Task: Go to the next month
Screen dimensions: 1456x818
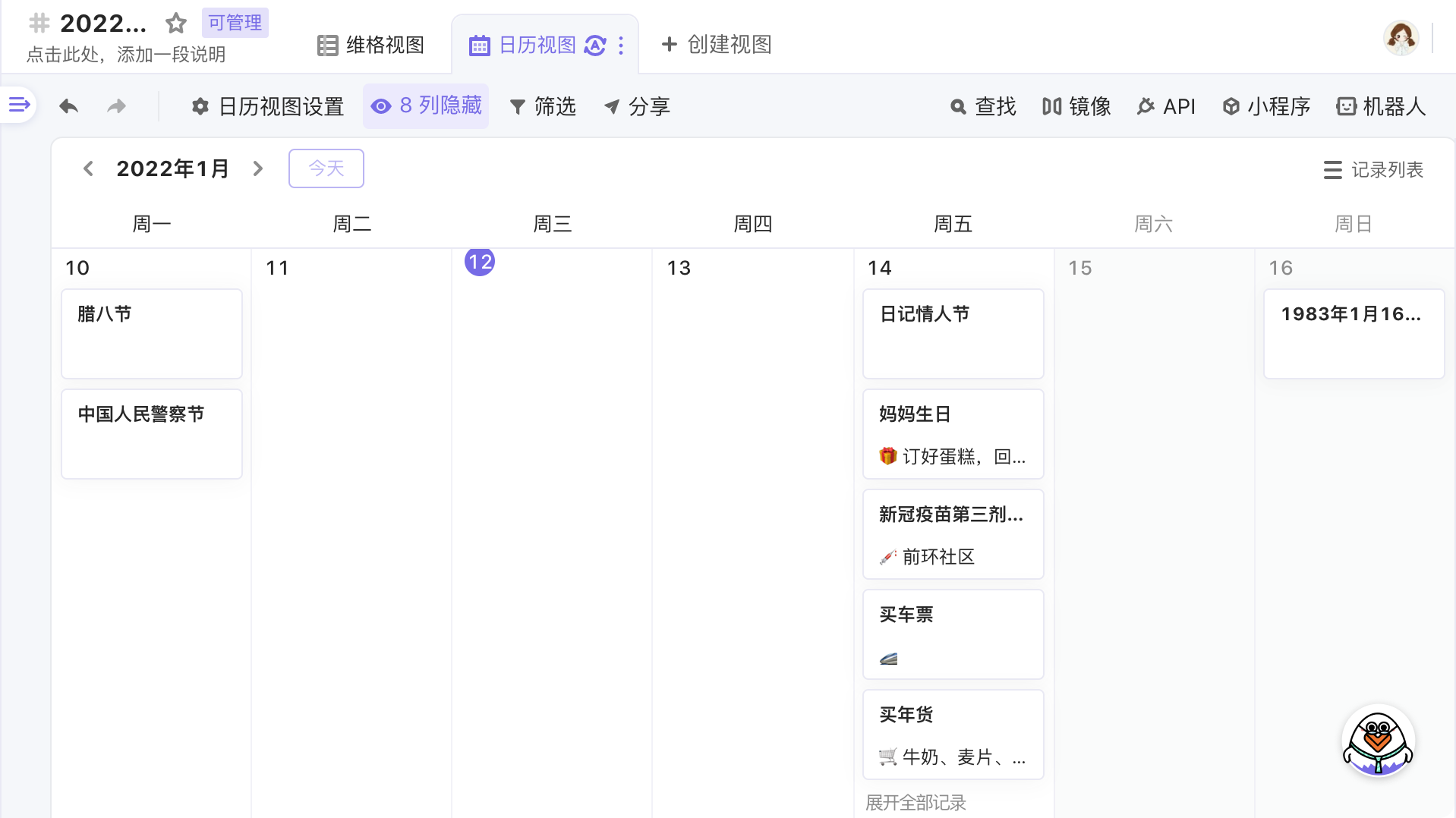Action: point(258,168)
